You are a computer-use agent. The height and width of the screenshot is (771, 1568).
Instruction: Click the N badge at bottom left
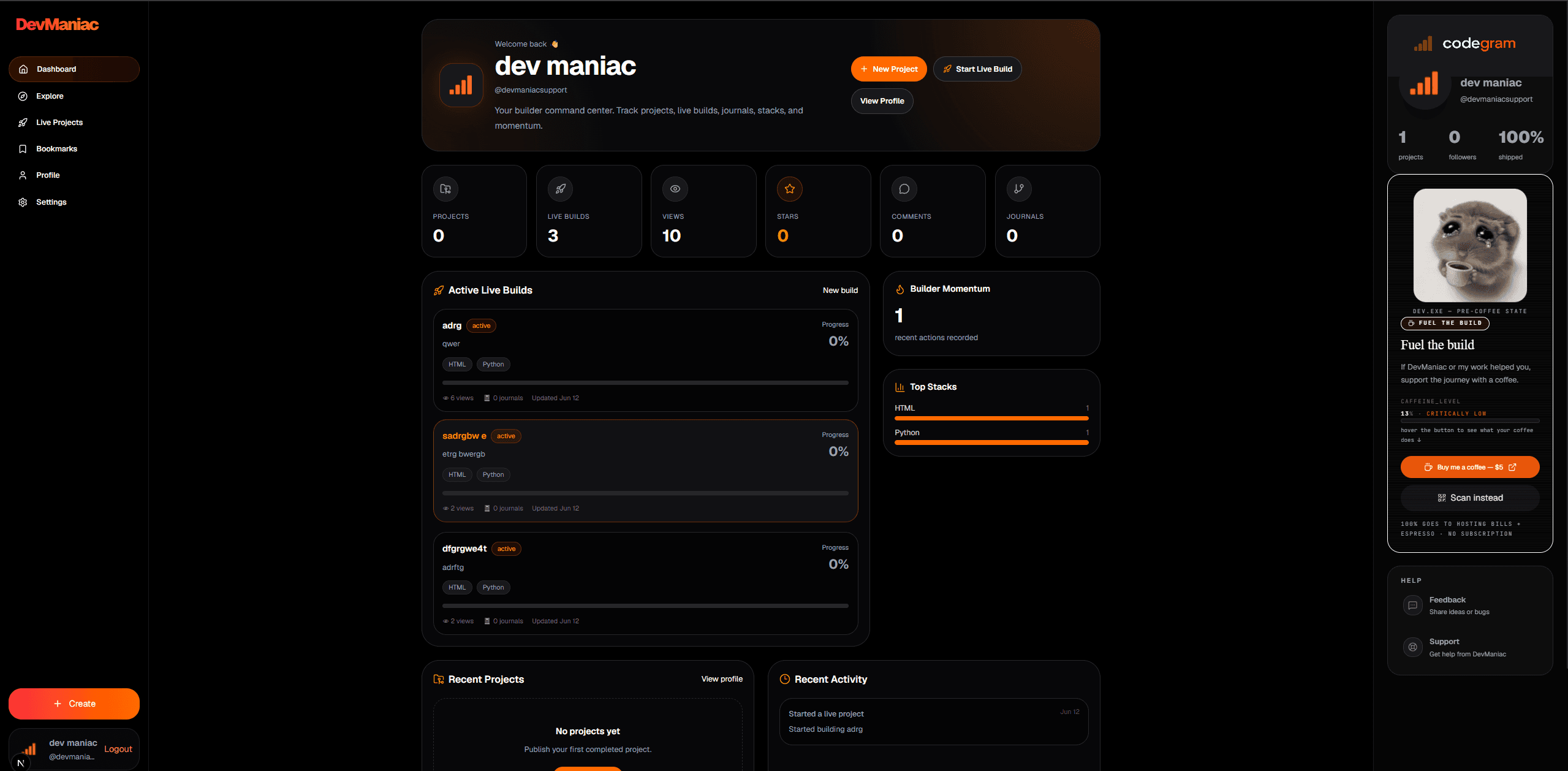pyautogui.click(x=20, y=763)
